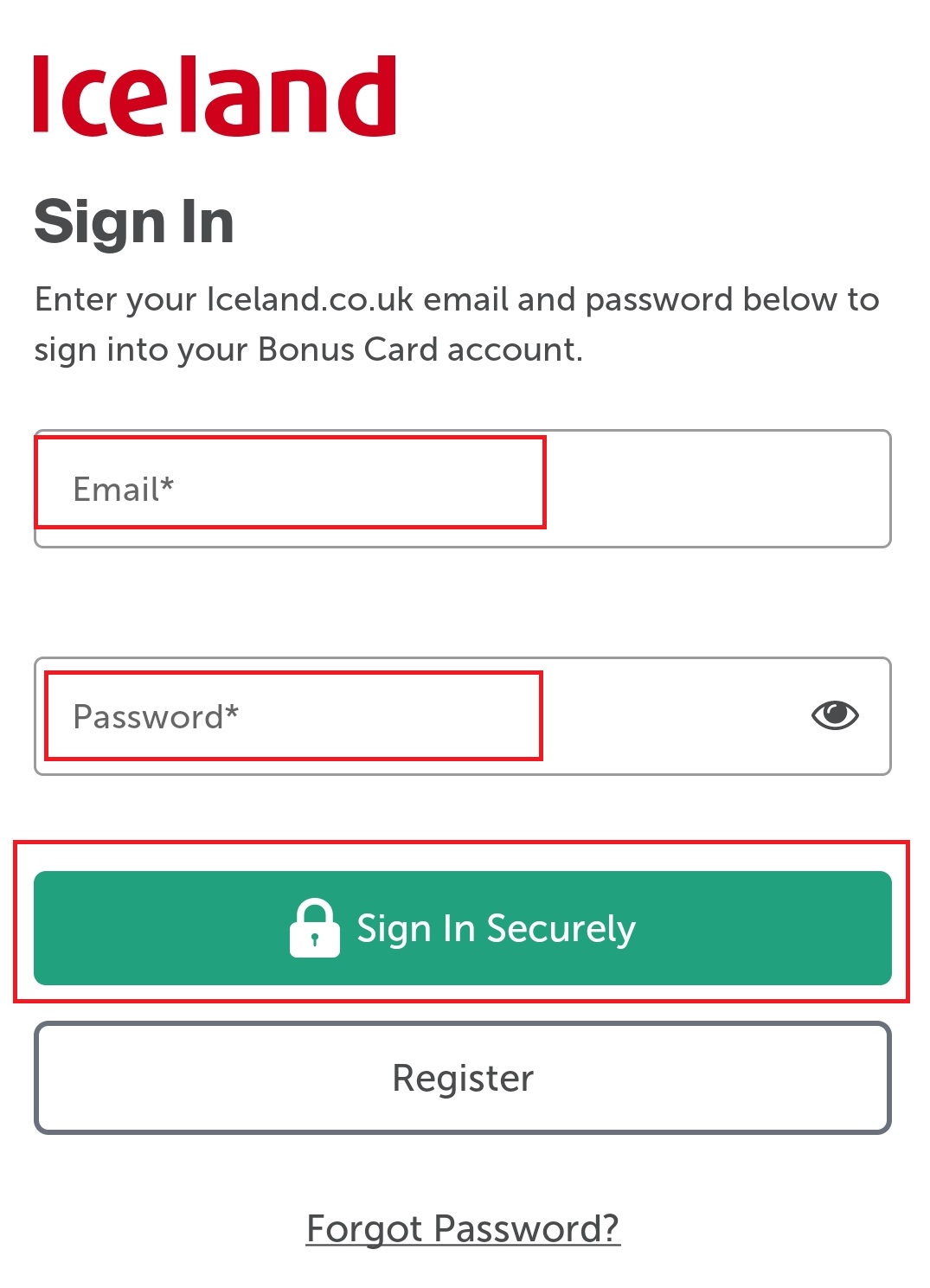This screenshot has height=1288, width=930.
Task: Click inside the Email field
Action: coord(346,487)
